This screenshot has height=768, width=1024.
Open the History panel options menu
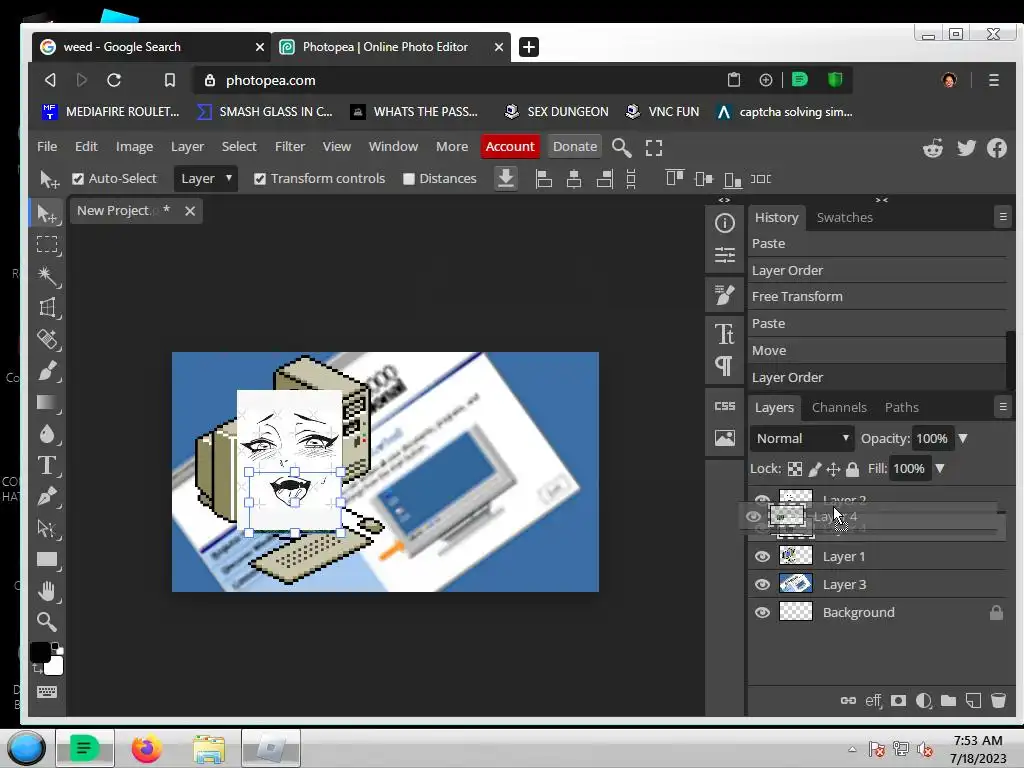click(x=1003, y=217)
